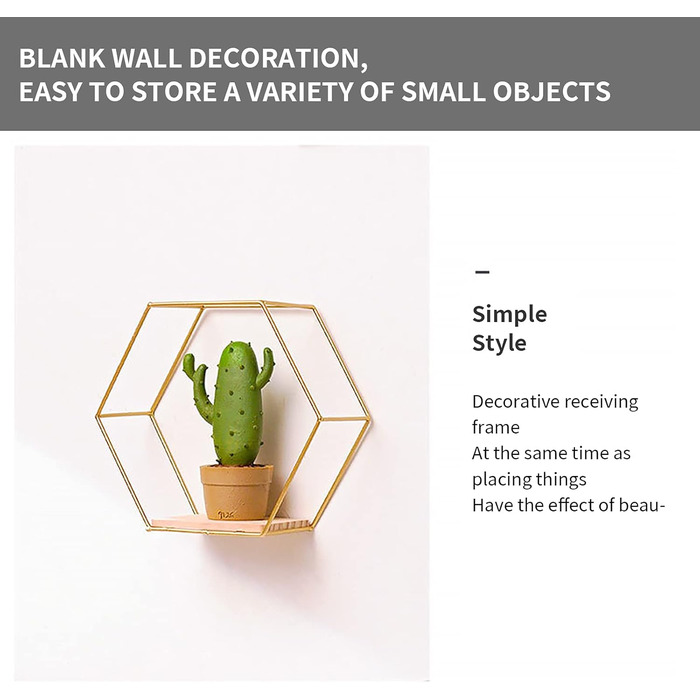Click the "Decorative receiving" text line
The width and height of the screenshot is (700, 700).
[x=554, y=401]
